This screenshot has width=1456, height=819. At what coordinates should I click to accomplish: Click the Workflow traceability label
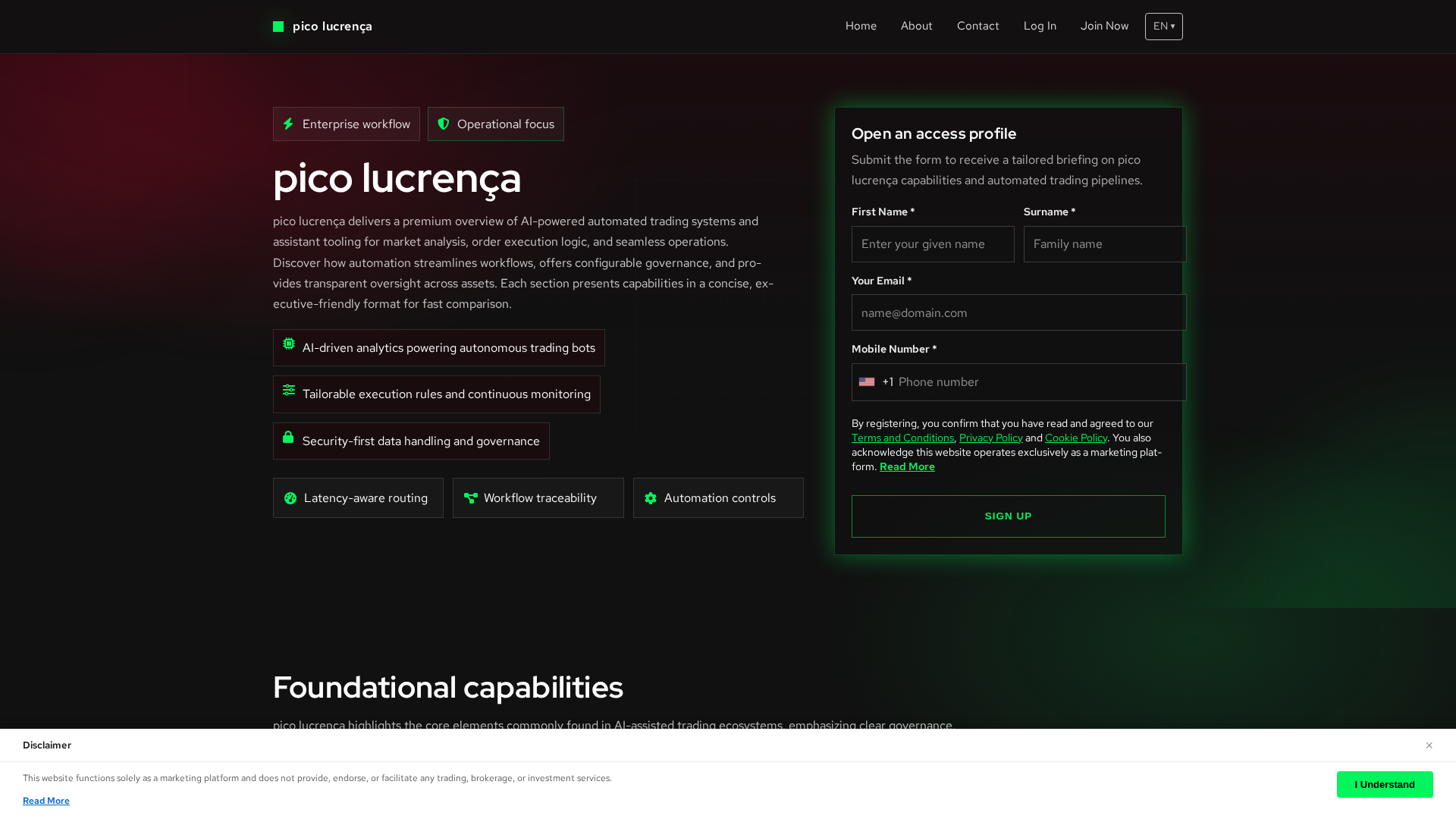(x=540, y=498)
